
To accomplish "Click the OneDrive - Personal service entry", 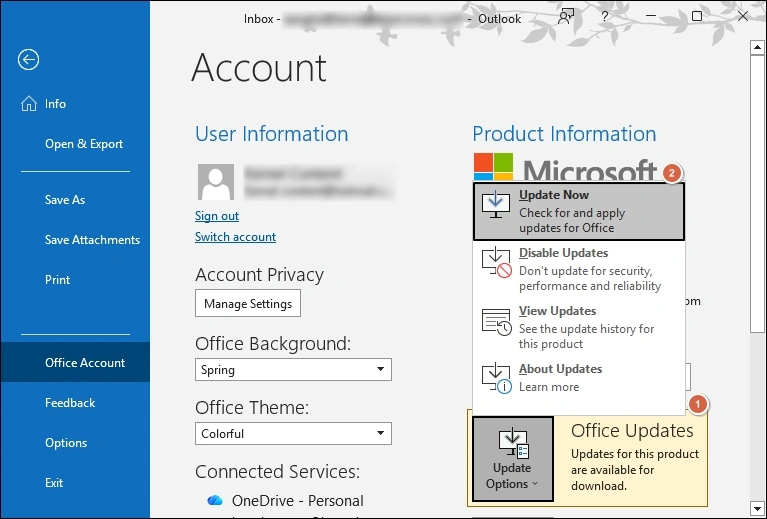I will 285,500.
